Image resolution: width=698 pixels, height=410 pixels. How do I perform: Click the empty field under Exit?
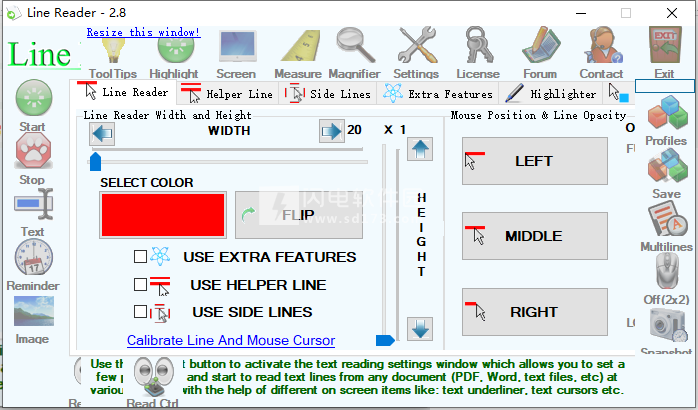pyautogui.click(x=664, y=86)
